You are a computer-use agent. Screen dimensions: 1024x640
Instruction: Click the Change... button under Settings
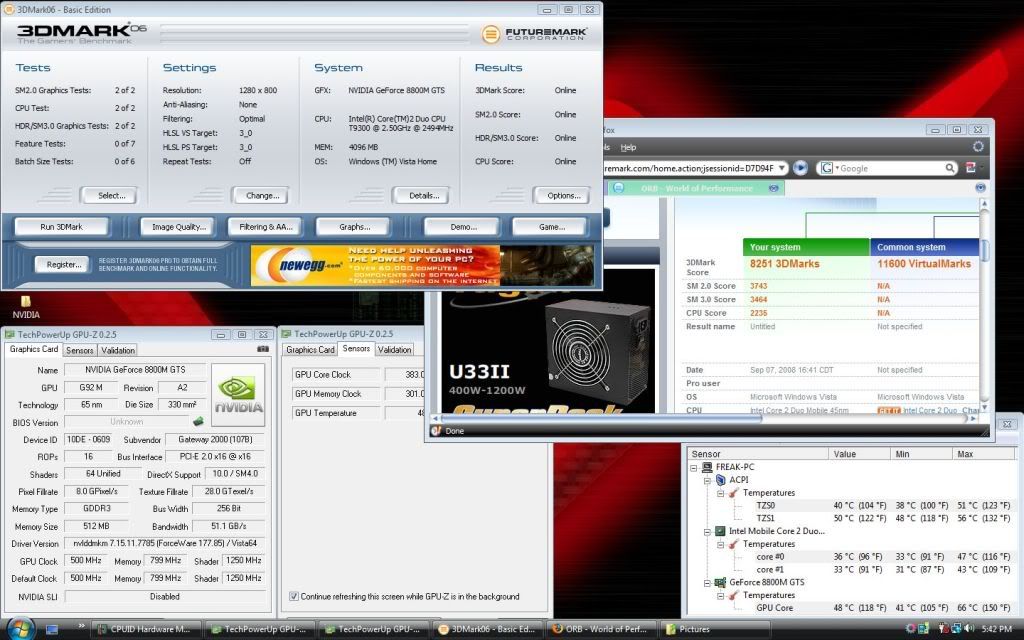click(263, 195)
